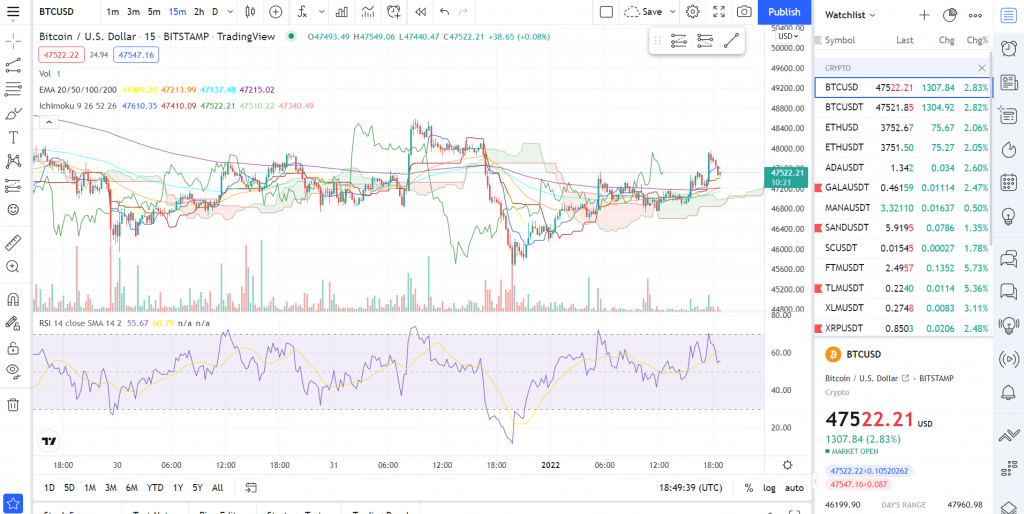The height and width of the screenshot is (514, 1024).
Task: Open chart settings gear icon
Action: click(693, 12)
